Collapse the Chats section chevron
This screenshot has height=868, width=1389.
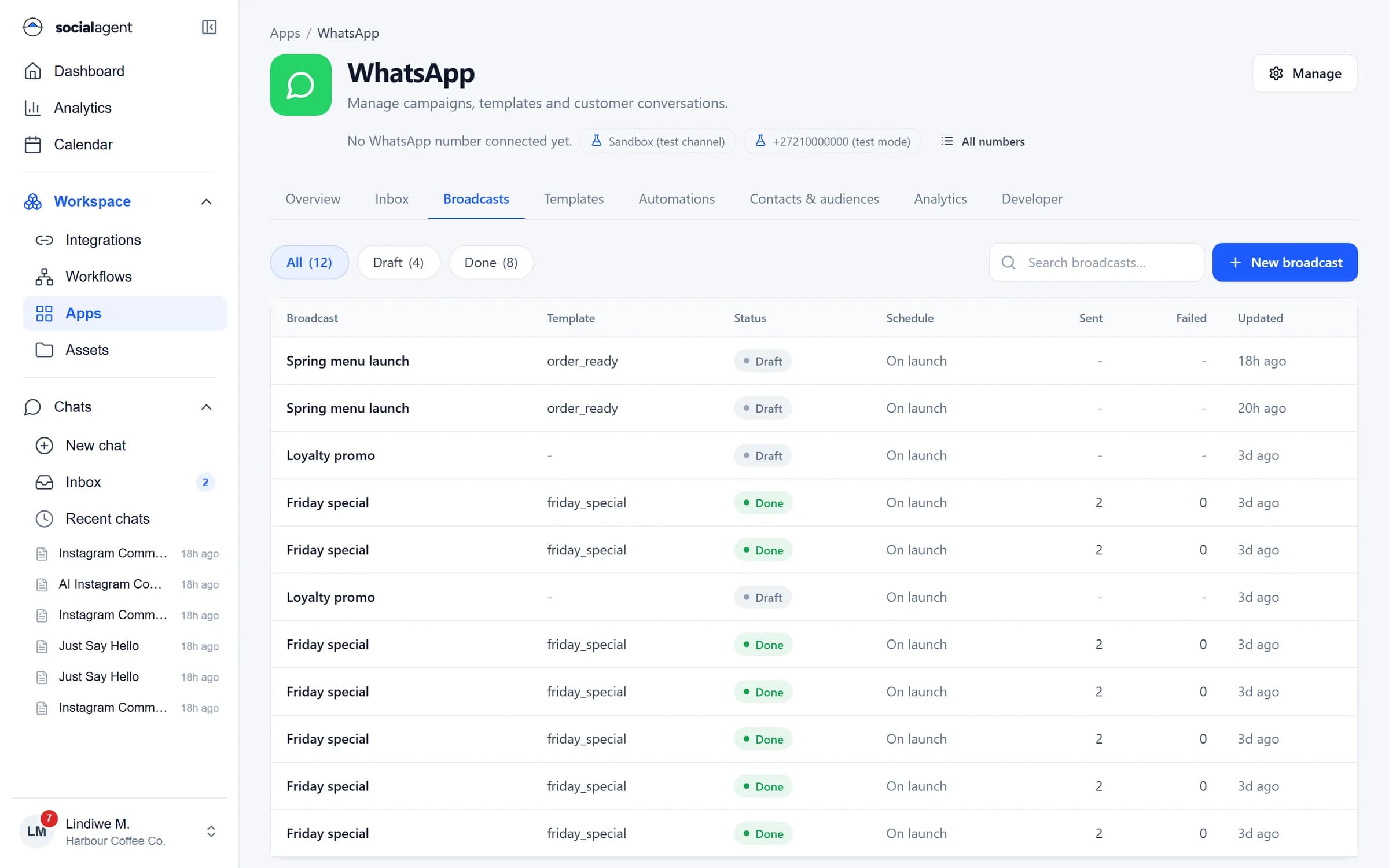pos(207,407)
